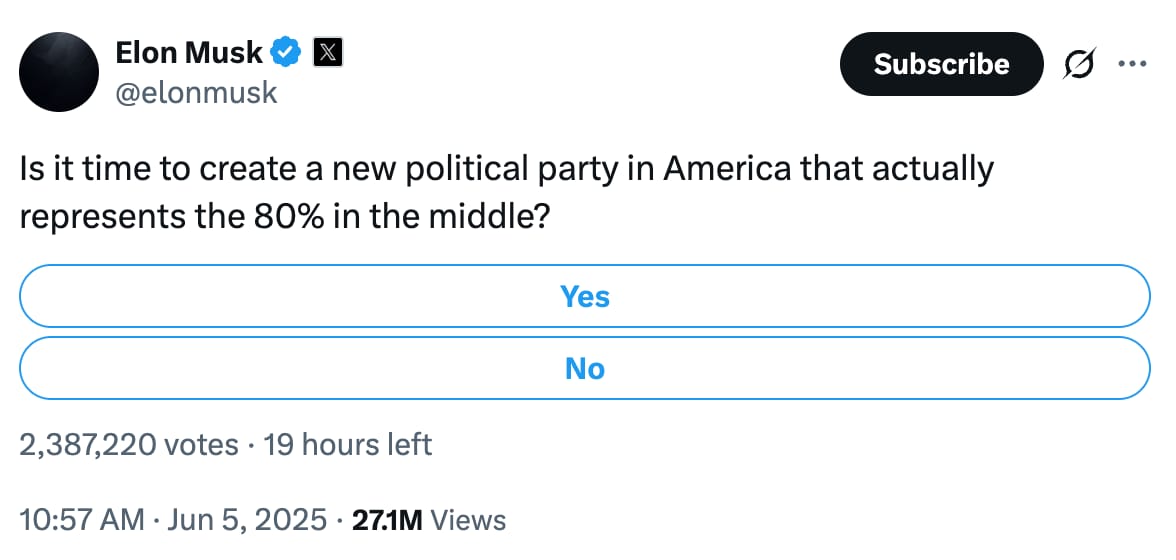Click the Elon Musk display name
Screen dimensions: 1176x560
click(x=189, y=51)
